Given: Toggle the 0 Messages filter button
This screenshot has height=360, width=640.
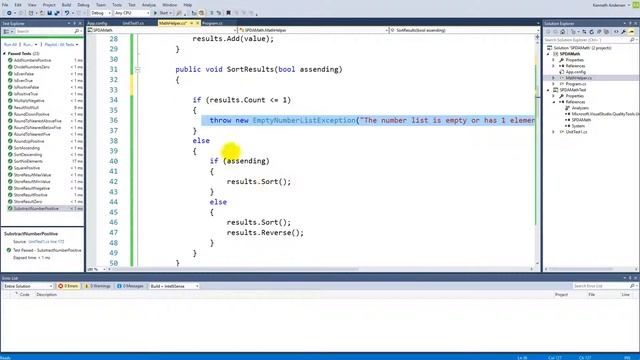Looking at the screenshot, I should click(131, 286).
